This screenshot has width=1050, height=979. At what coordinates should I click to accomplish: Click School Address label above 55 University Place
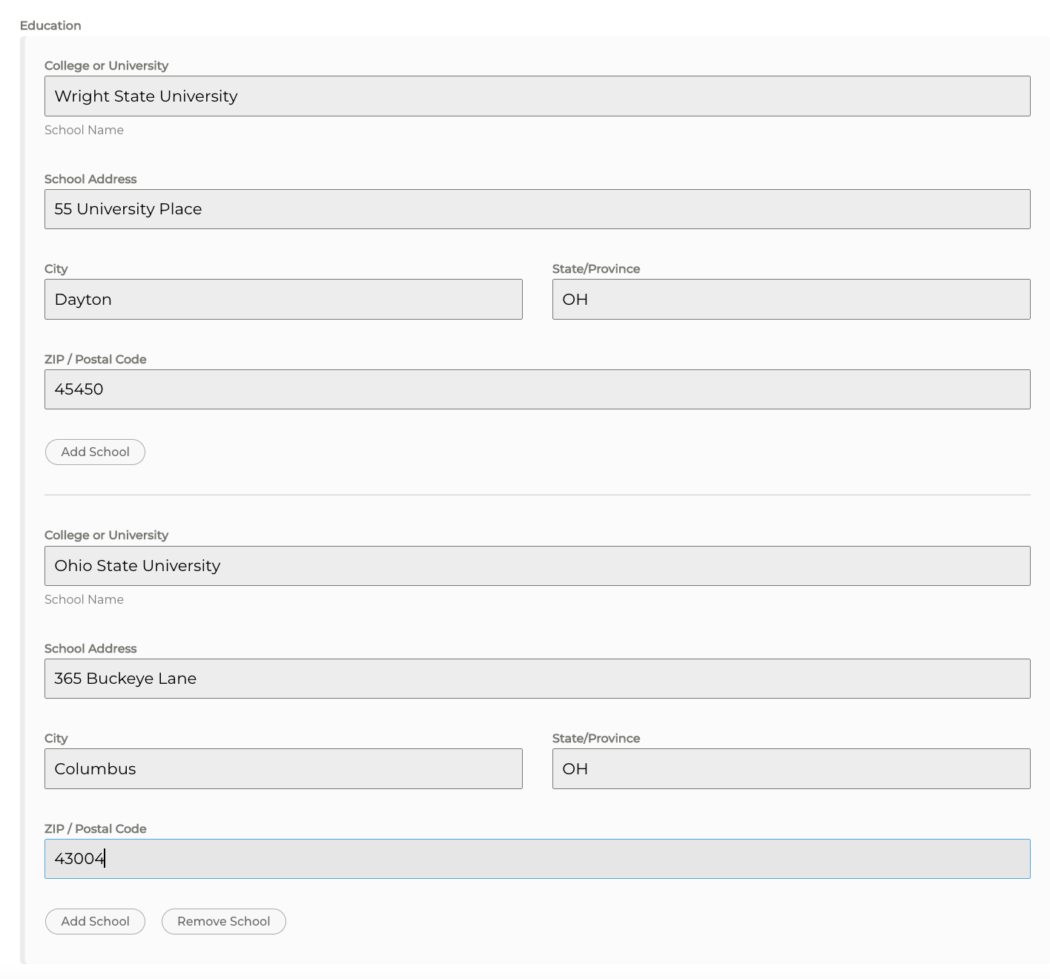pyautogui.click(x=90, y=179)
